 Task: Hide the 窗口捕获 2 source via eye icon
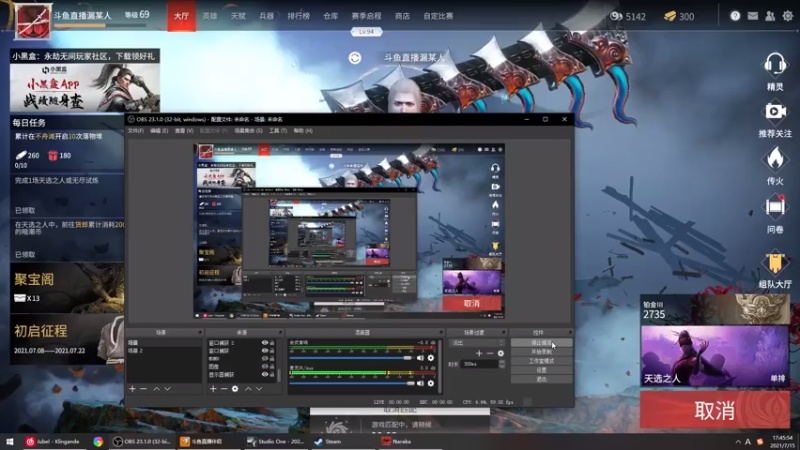264,343
